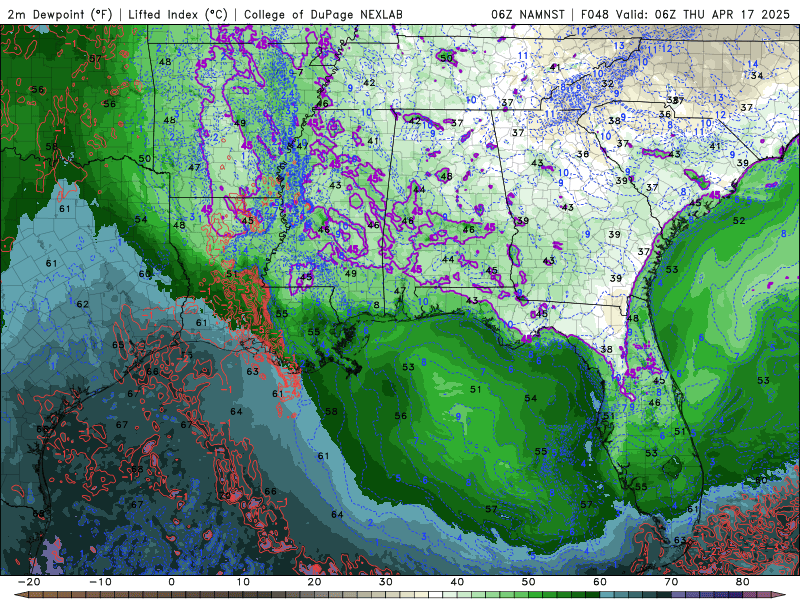Click the 60 label on the color scale

click(x=600, y=582)
